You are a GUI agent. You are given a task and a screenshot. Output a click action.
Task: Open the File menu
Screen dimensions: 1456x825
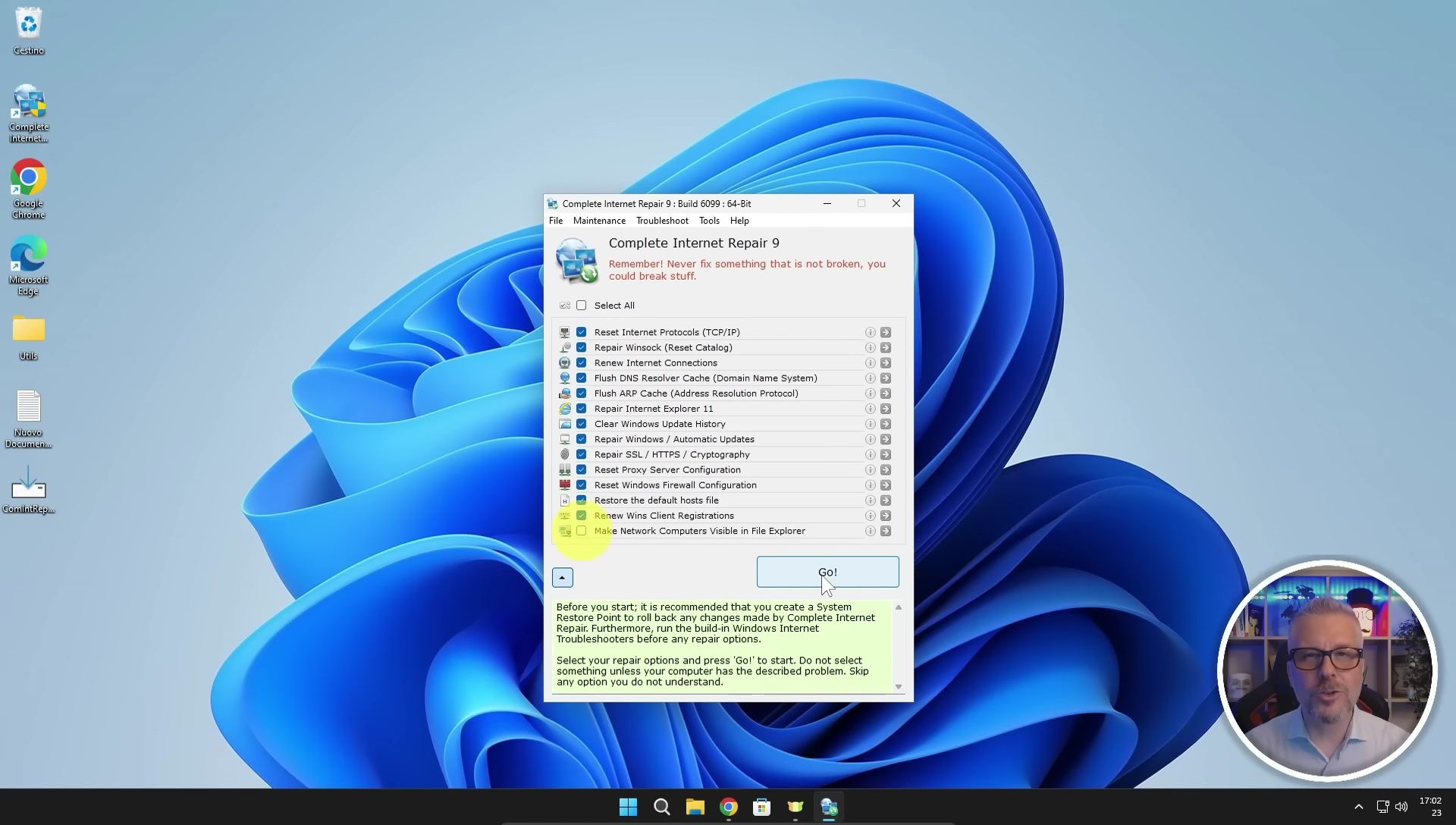(x=556, y=221)
